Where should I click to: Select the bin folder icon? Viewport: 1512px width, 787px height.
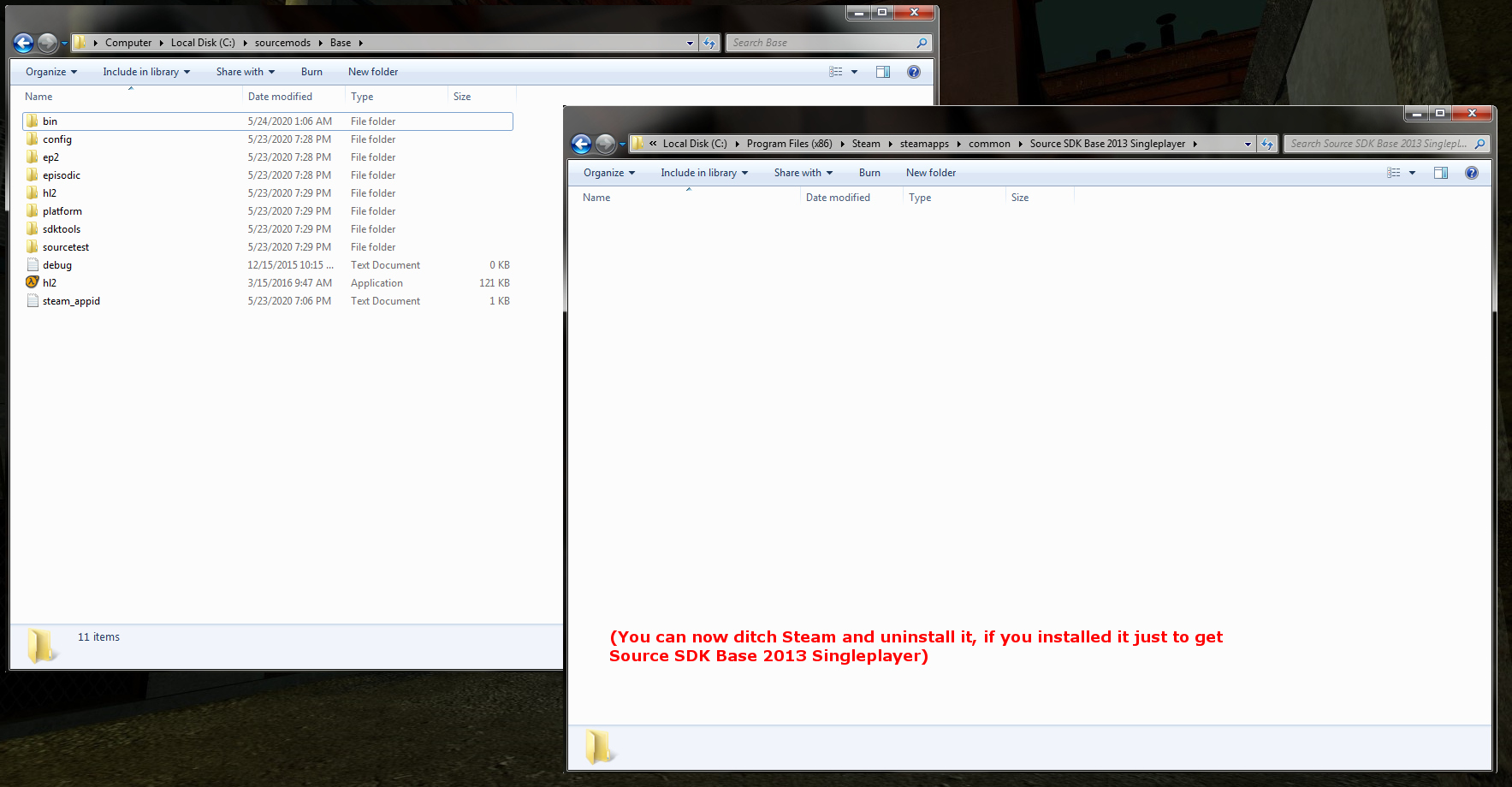[x=33, y=121]
